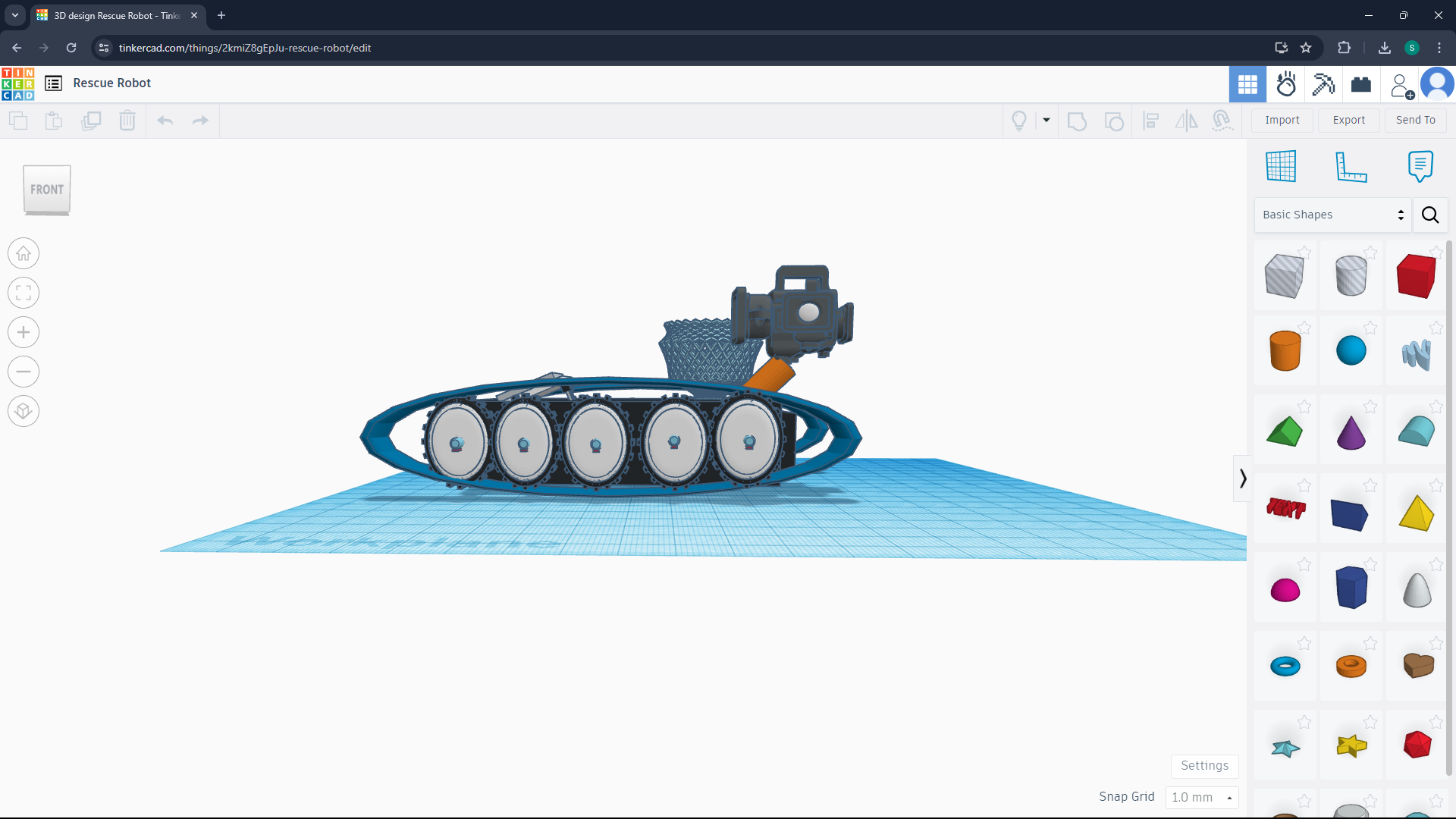Click the Export button
1456x819 pixels.
point(1348,120)
